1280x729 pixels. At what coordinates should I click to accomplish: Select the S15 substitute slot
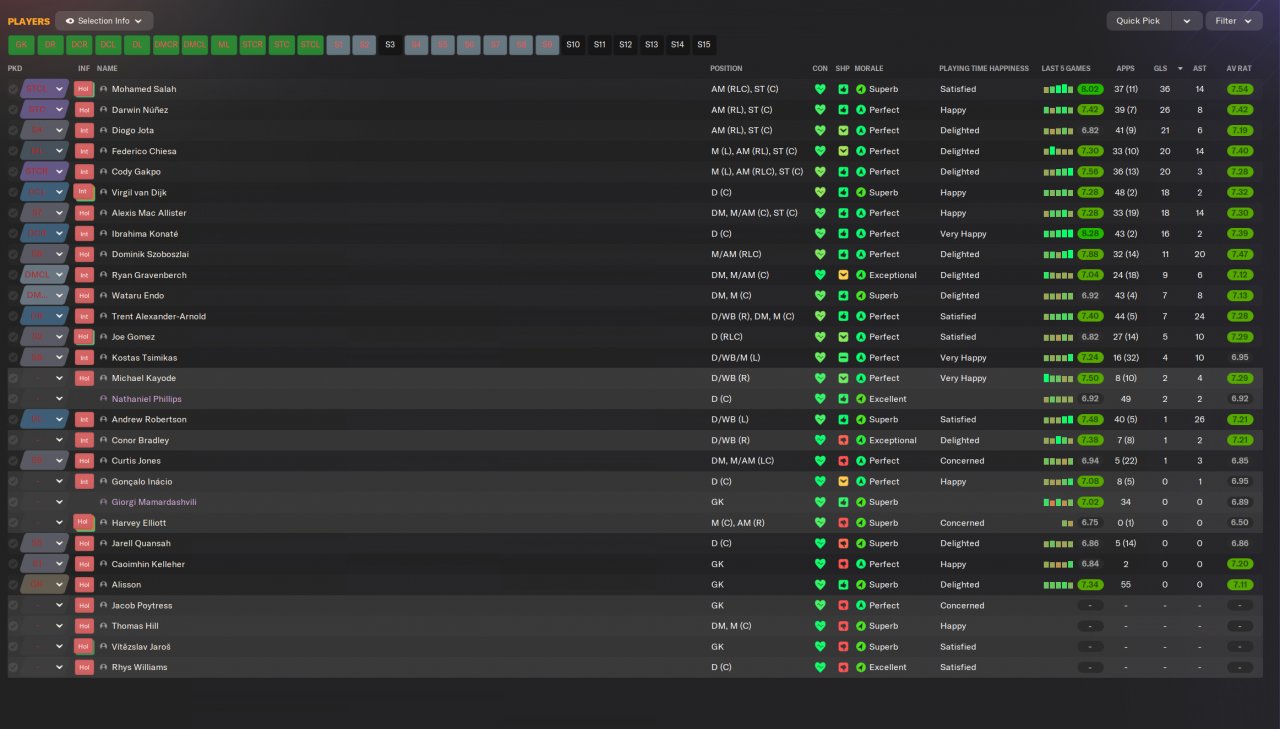point(704,45)
